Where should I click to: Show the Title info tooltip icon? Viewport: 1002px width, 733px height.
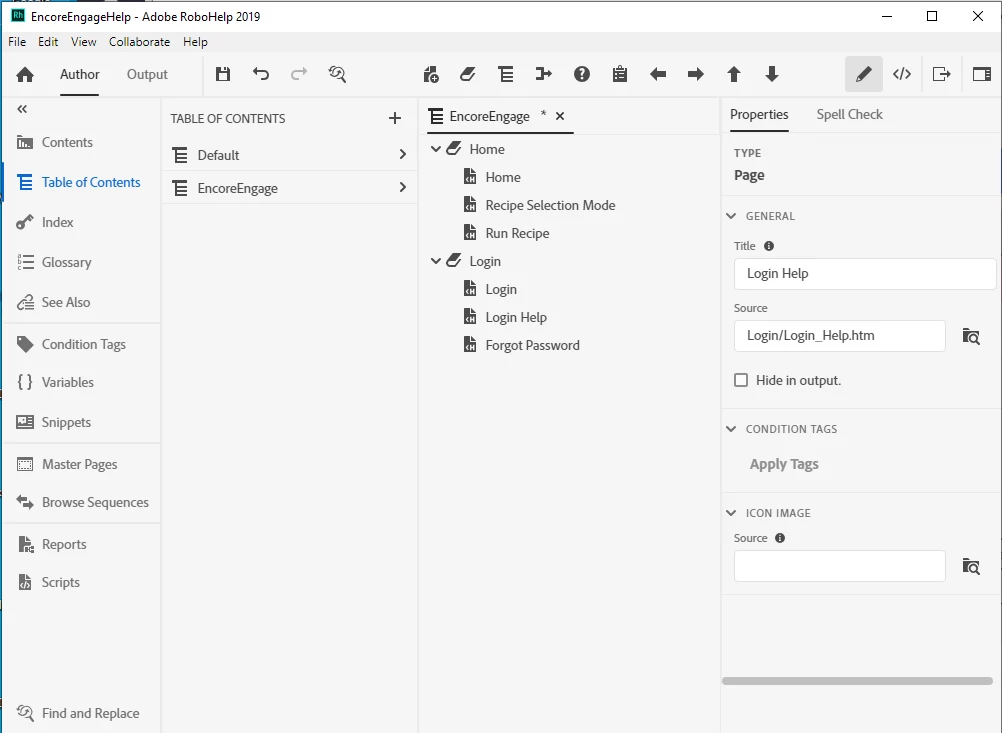coord(769,245)
